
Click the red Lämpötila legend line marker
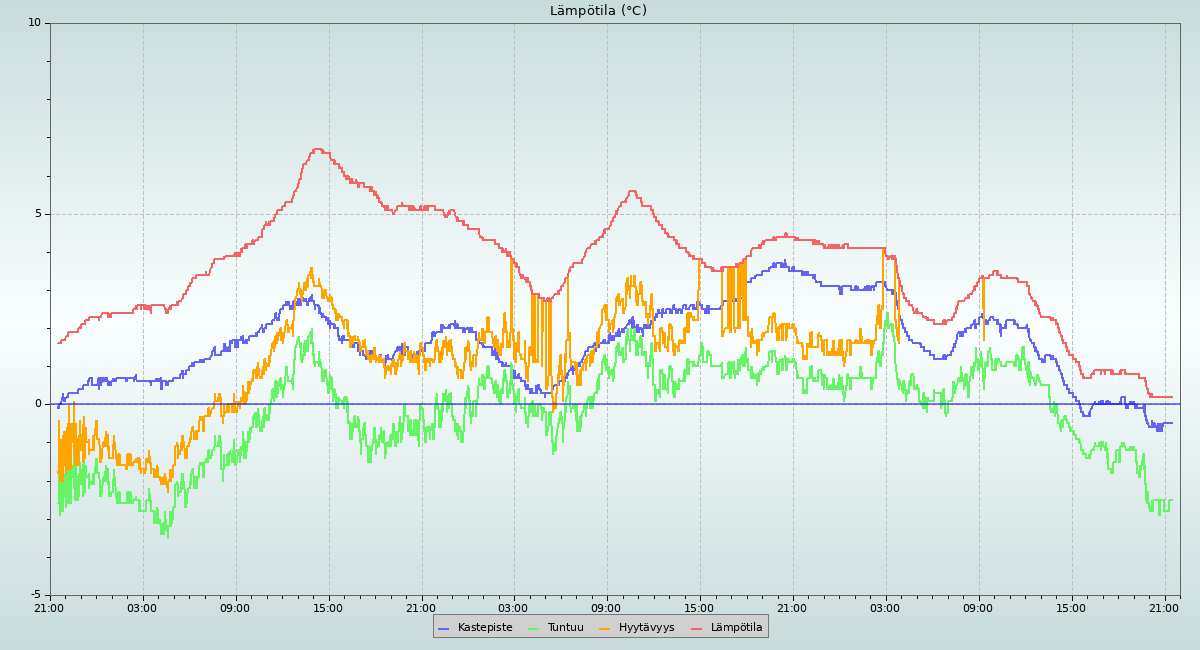click(697, 628)
